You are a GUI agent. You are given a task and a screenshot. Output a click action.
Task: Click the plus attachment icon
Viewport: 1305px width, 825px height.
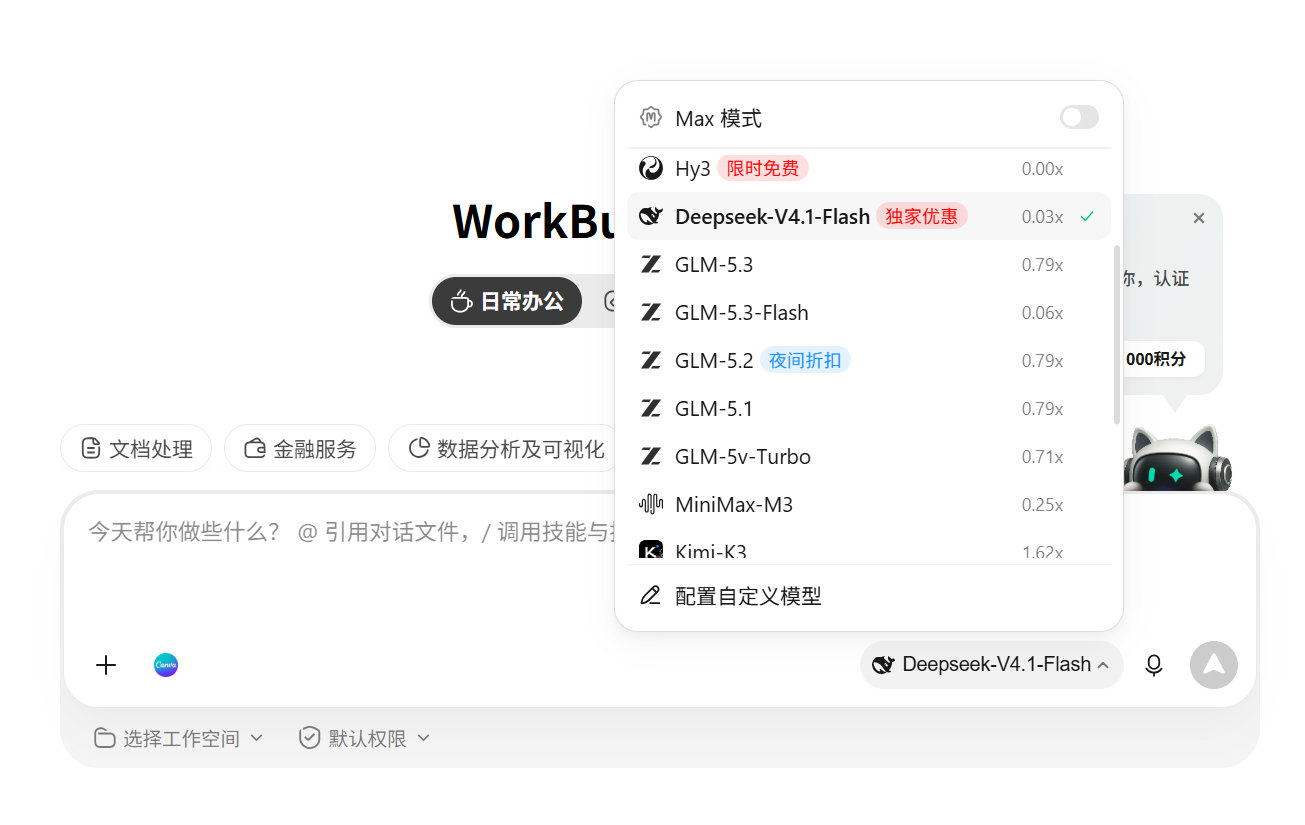coord(106,665)
